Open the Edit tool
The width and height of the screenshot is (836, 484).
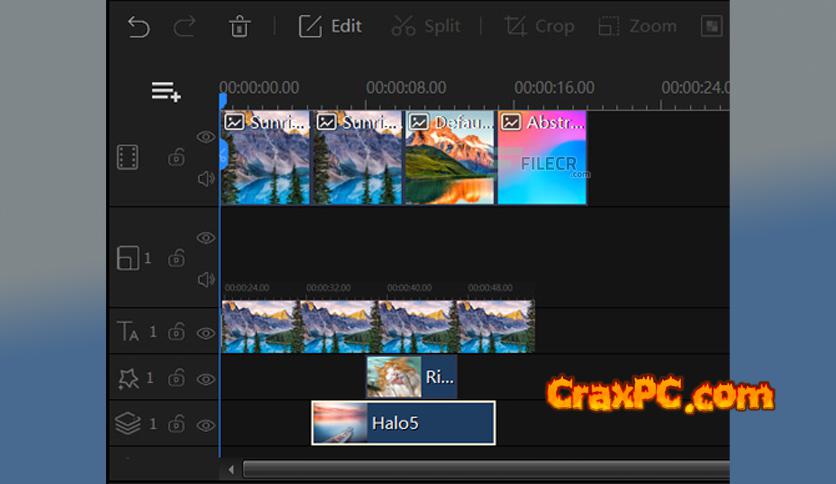point(330,27)
